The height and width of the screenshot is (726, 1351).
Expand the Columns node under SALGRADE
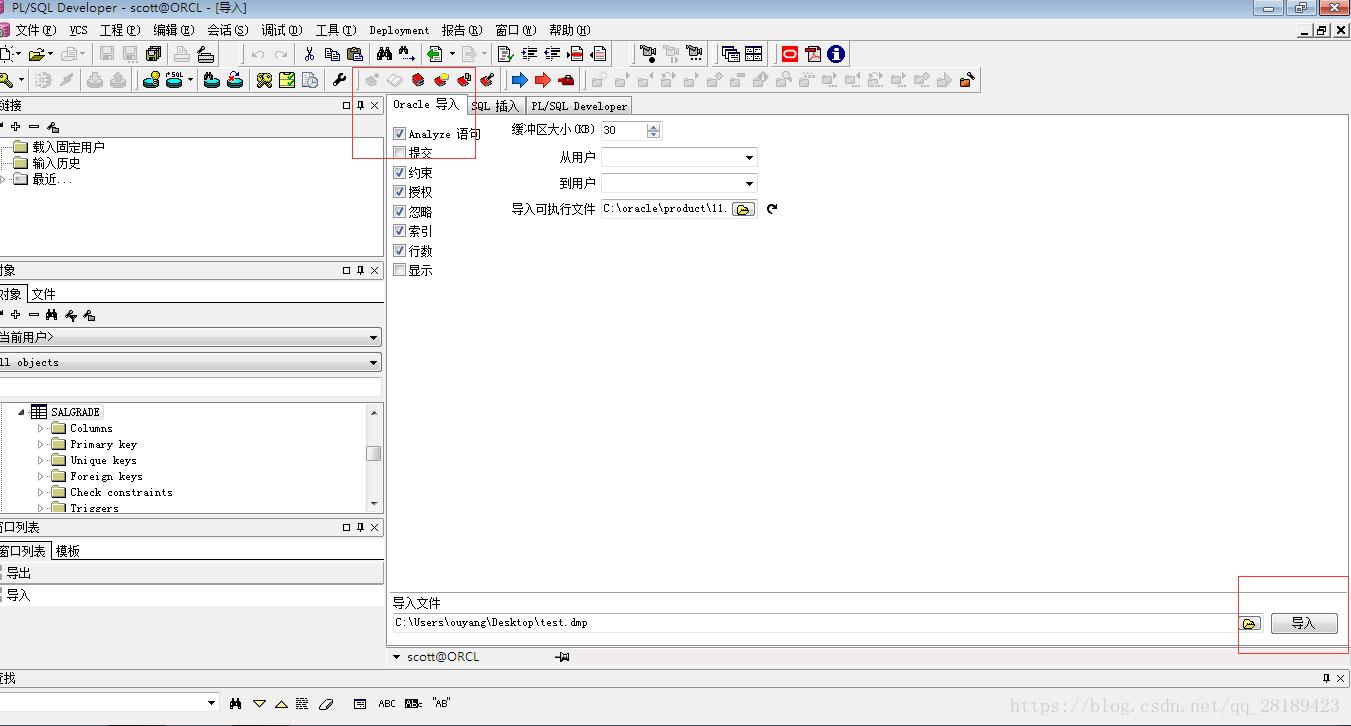tap(40, 428)
